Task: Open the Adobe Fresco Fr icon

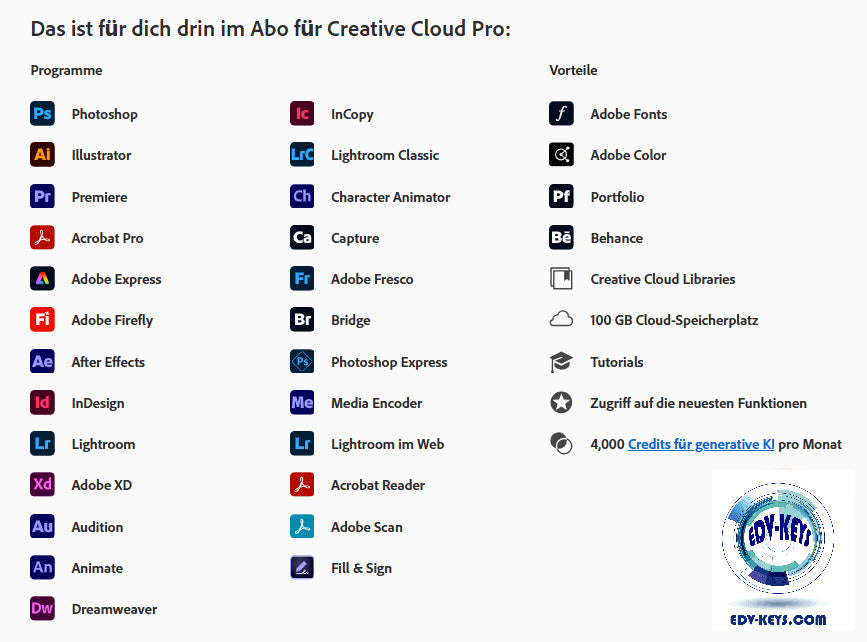Action: pos(302,279)
